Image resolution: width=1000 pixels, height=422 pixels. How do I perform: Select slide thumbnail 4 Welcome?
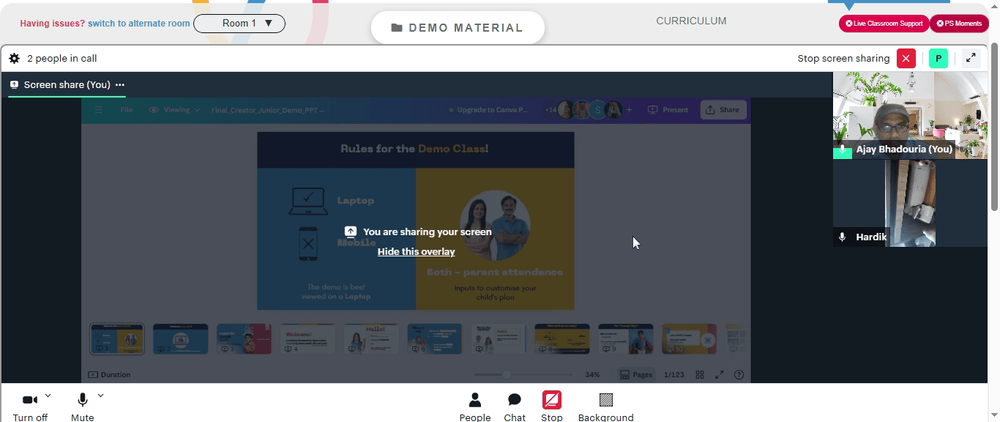click(308, 338)
